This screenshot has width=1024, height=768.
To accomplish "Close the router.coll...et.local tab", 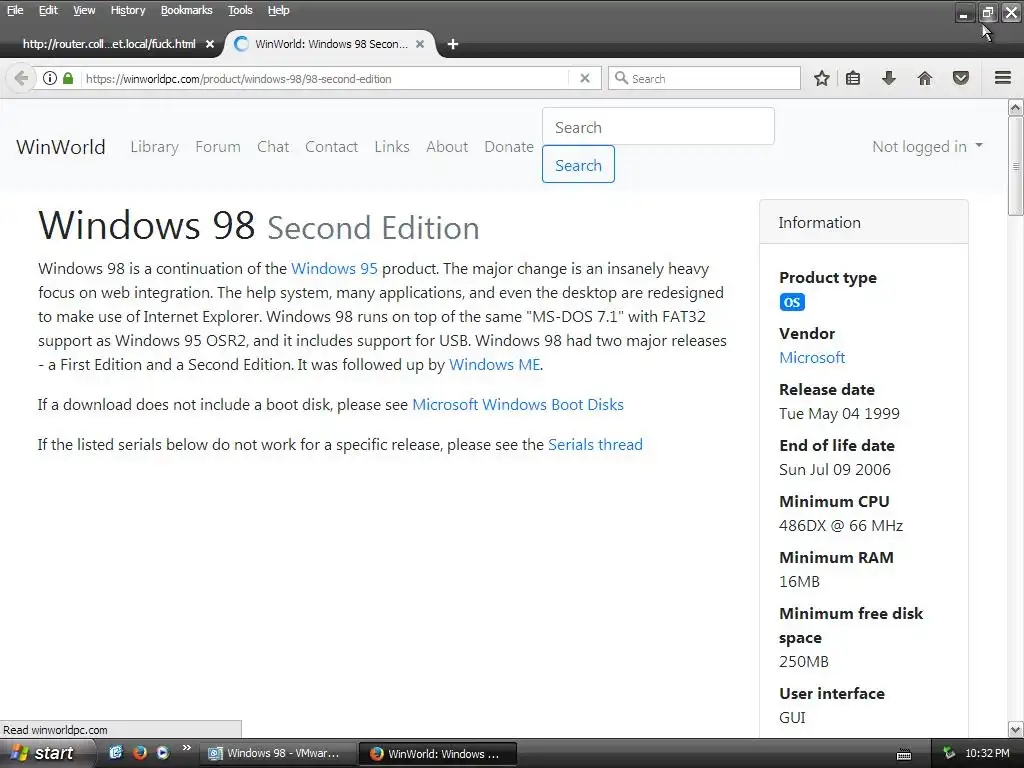I will tap(210, 44).
